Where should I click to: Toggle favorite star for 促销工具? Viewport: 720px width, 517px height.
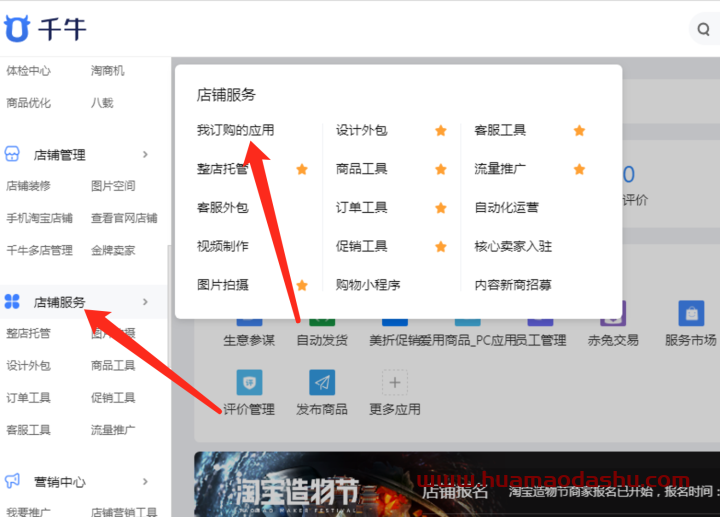coord(441,247)
